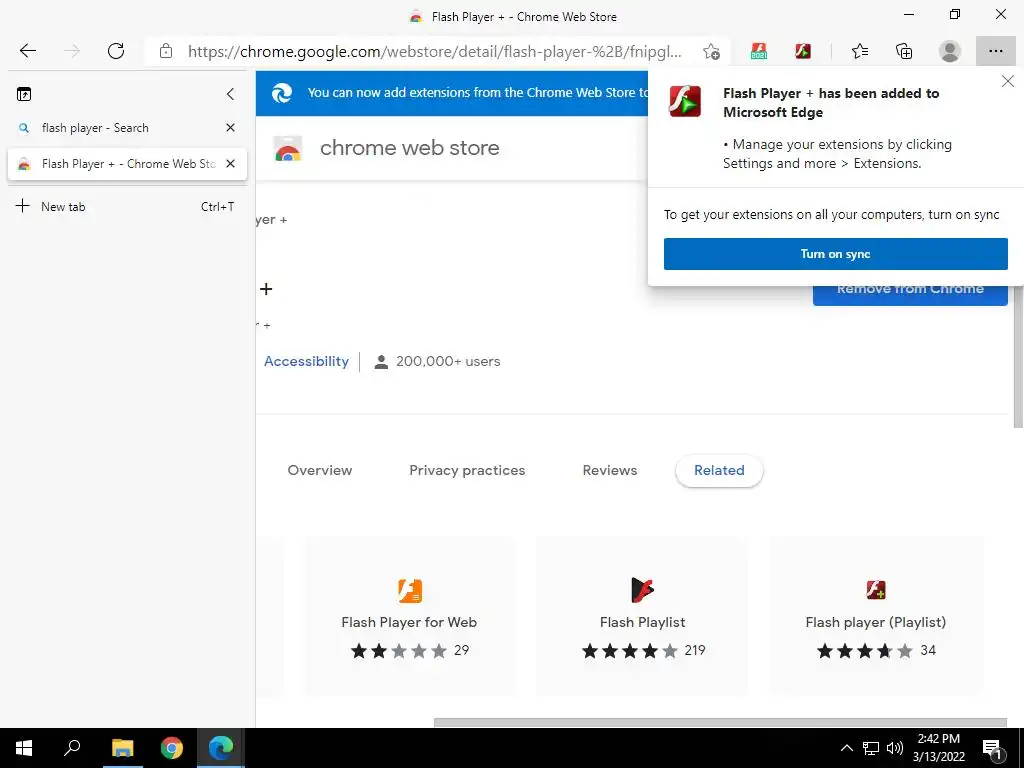
Task: Open network status tray icon
Action: pyautogui.click(x=871, y=748)
